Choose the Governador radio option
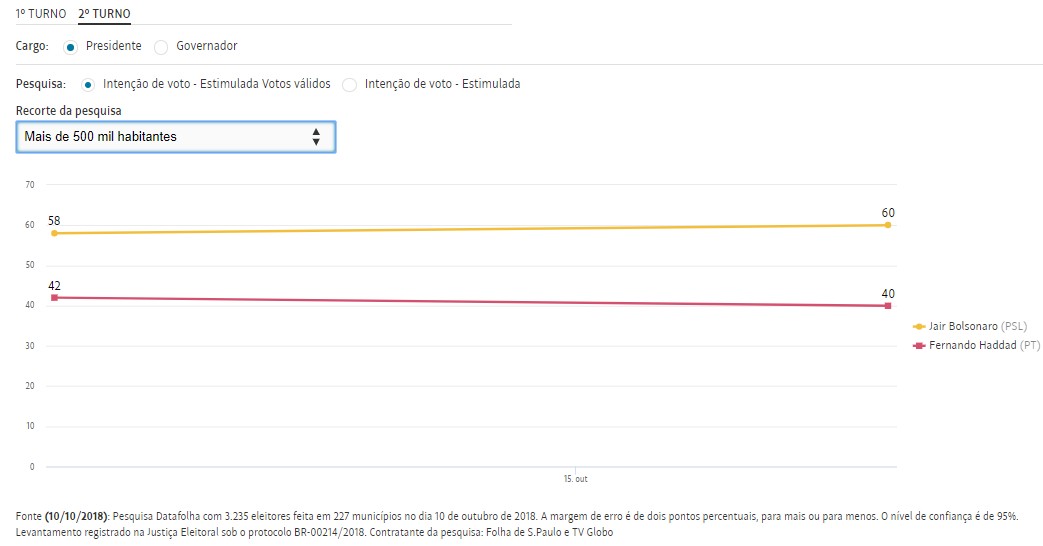This screenshot has height=546, width=1043. pyautogui.click(x=161, y=47)
